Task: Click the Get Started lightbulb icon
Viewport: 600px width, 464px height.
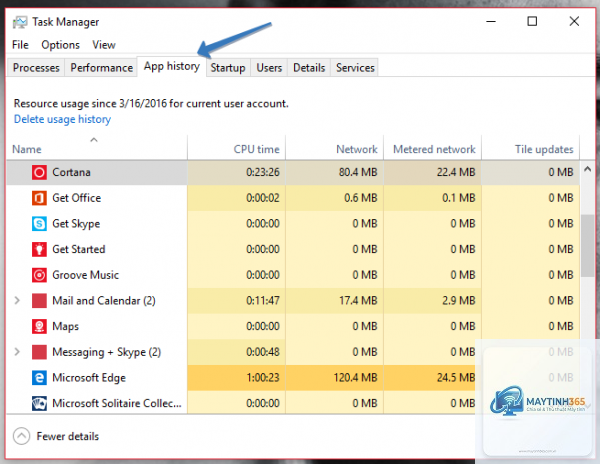Action: pyautogui.click(x=39, y=249)
